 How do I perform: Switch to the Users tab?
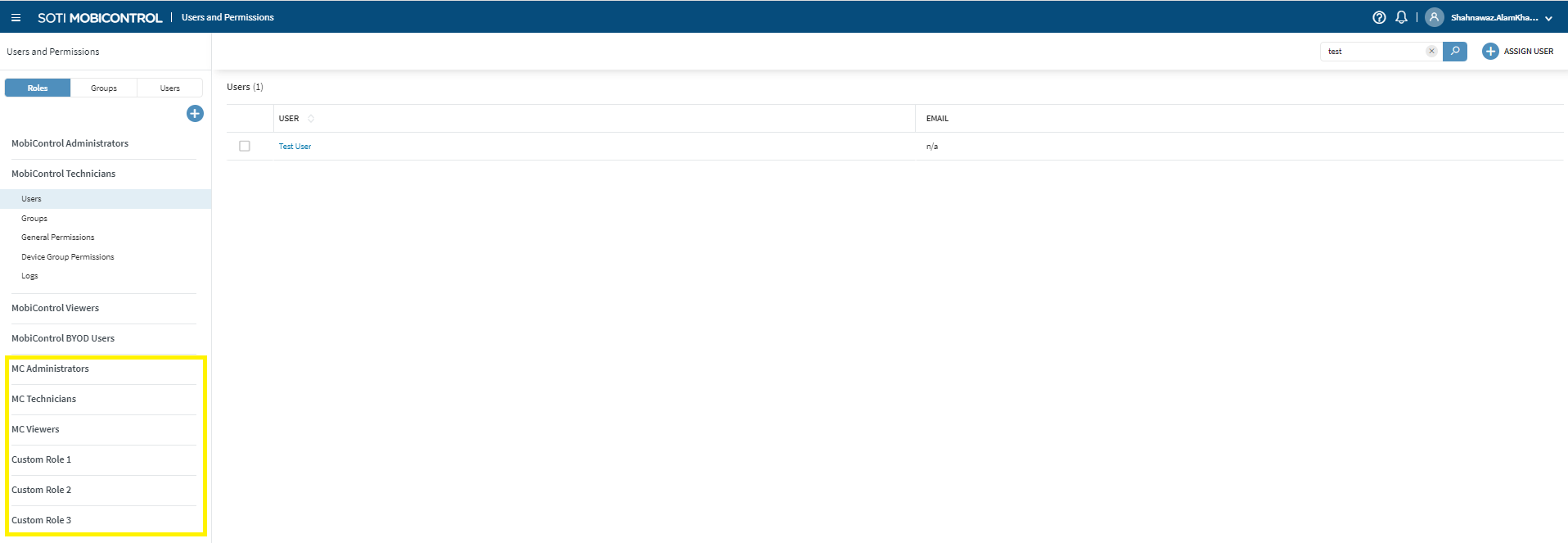169,88
